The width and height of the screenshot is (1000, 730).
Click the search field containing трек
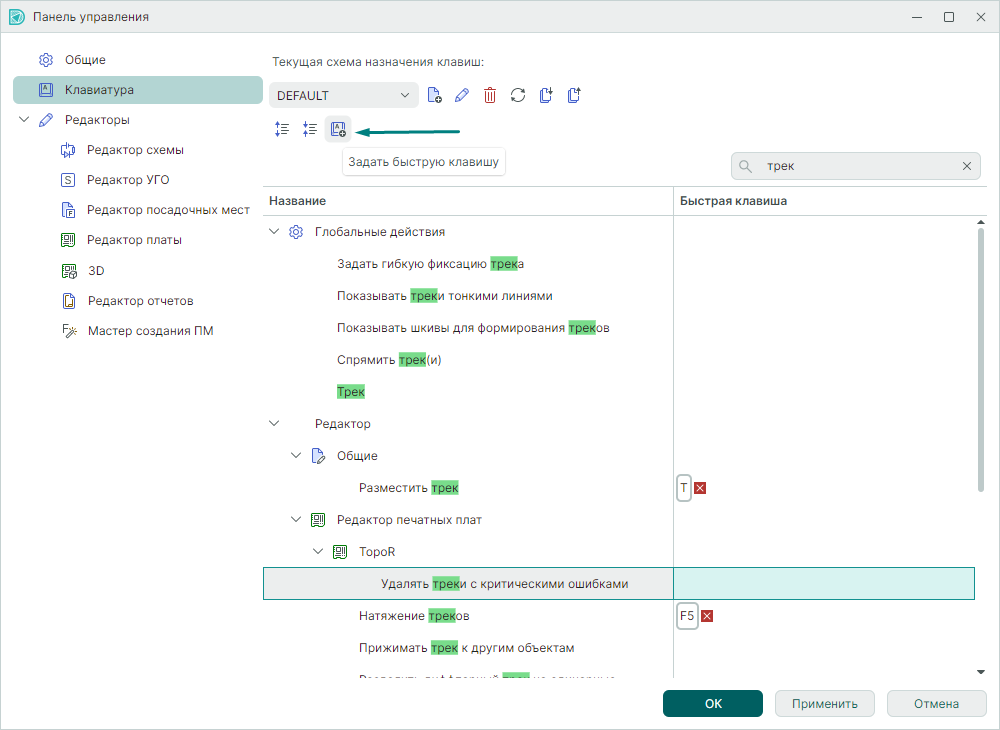(x=855, y=166)
